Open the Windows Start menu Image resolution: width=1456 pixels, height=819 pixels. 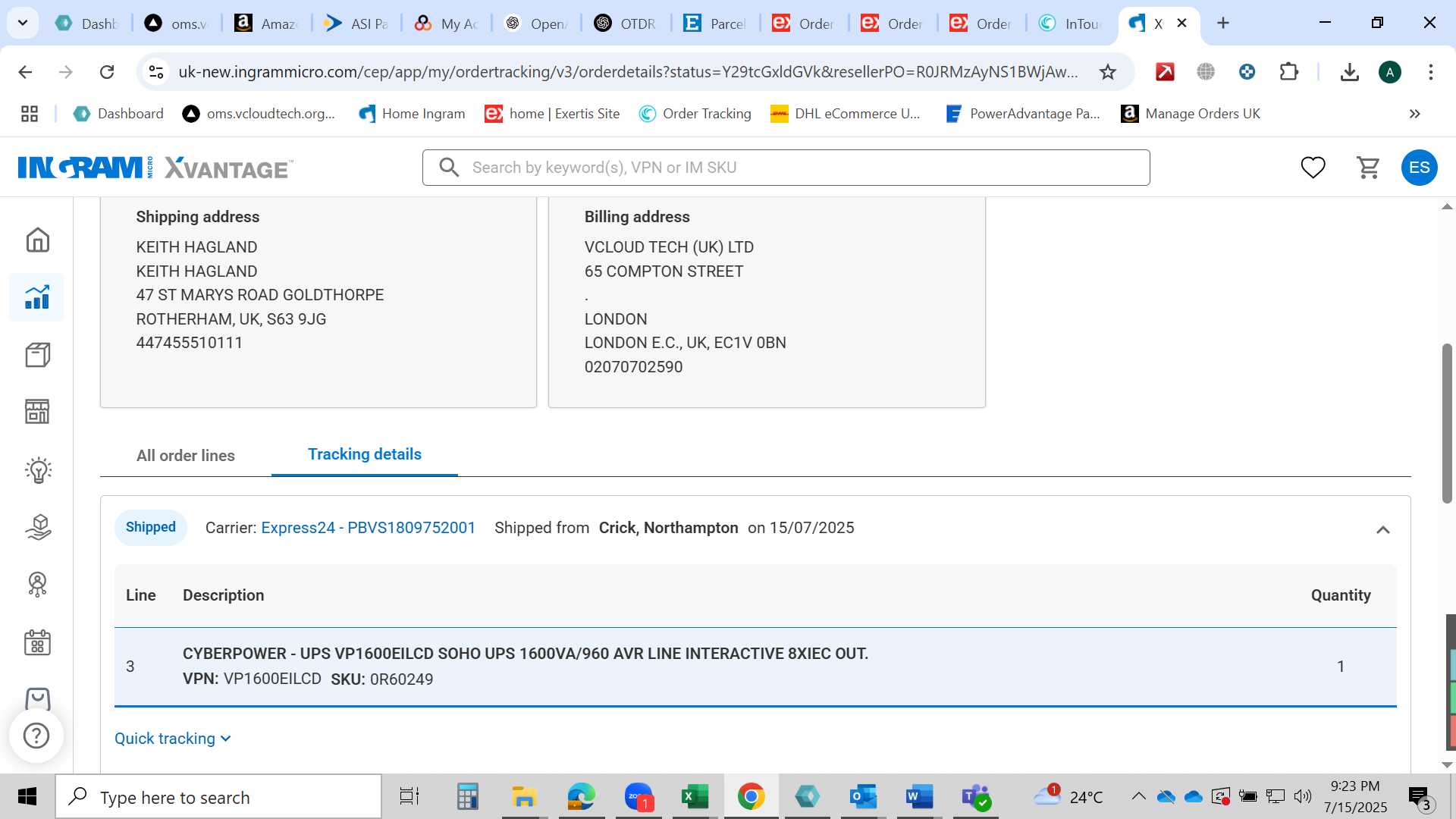click(27, 797)
